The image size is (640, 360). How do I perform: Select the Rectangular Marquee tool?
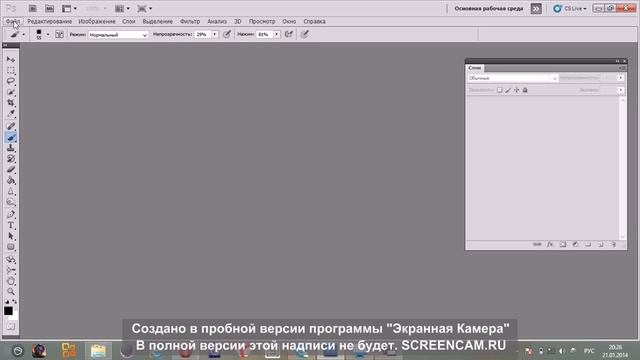[x=11, y=70]
